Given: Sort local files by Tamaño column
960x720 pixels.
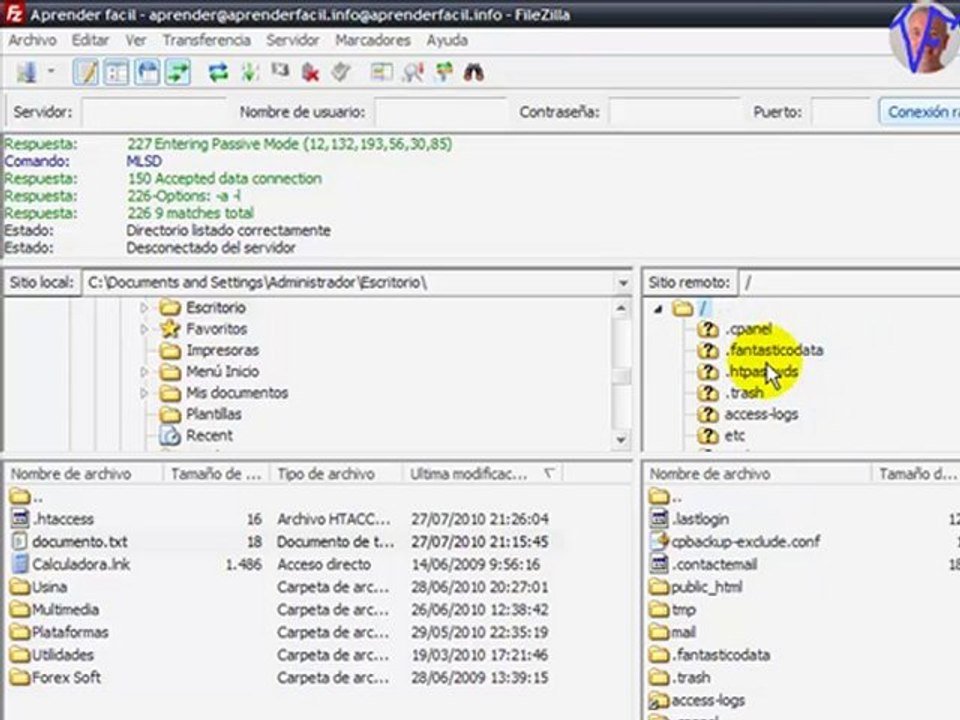Looking at the screenshot, I should pos(216,474).
